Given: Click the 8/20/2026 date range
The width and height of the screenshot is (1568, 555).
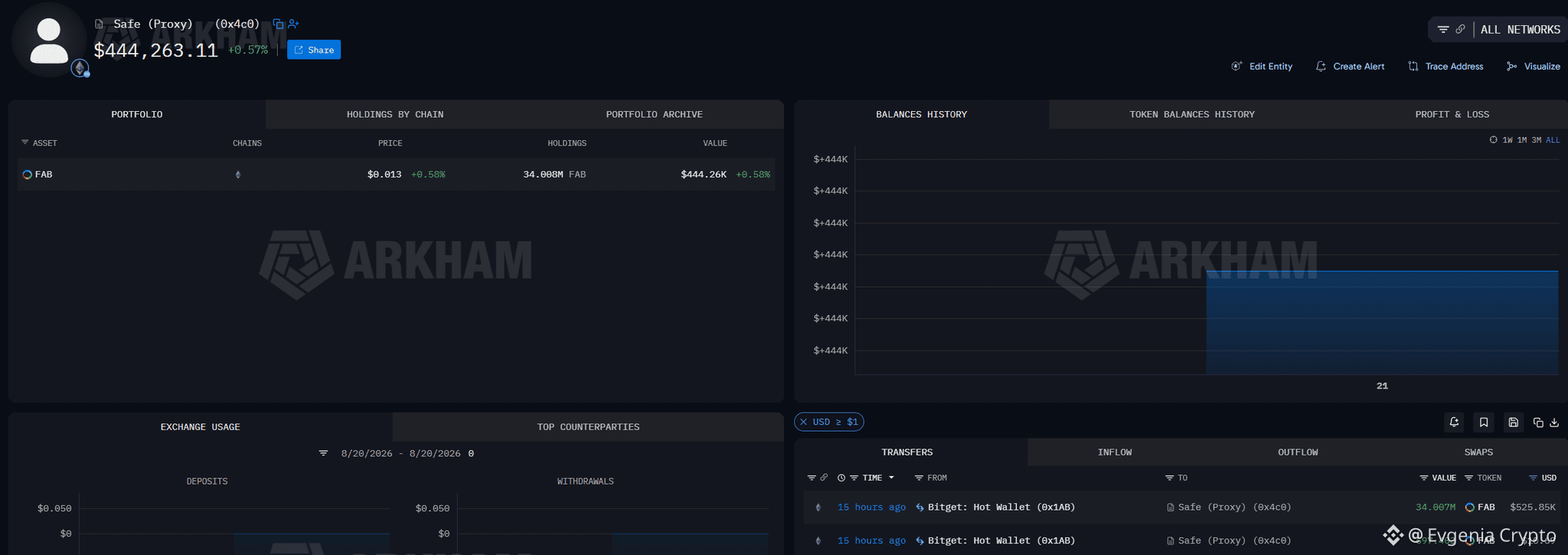Looking at the screenshot, I should (x=400, y=453).
